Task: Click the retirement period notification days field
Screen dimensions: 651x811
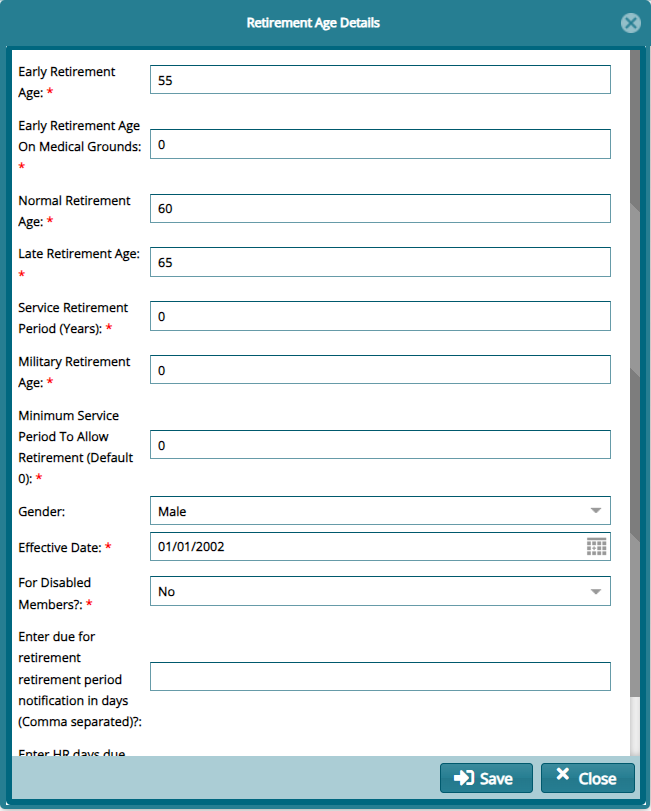Action: point(380,677)
